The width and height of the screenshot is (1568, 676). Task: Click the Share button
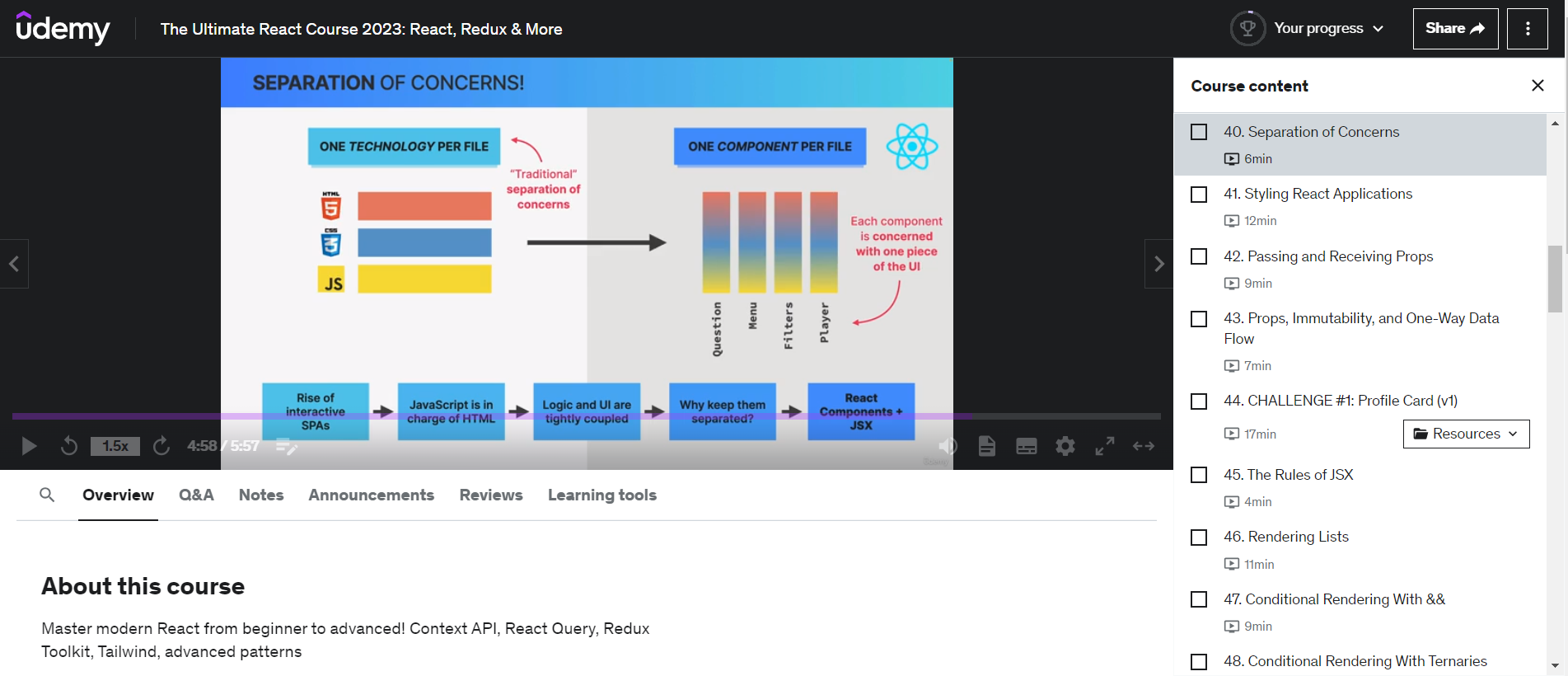pos(1455,29)
